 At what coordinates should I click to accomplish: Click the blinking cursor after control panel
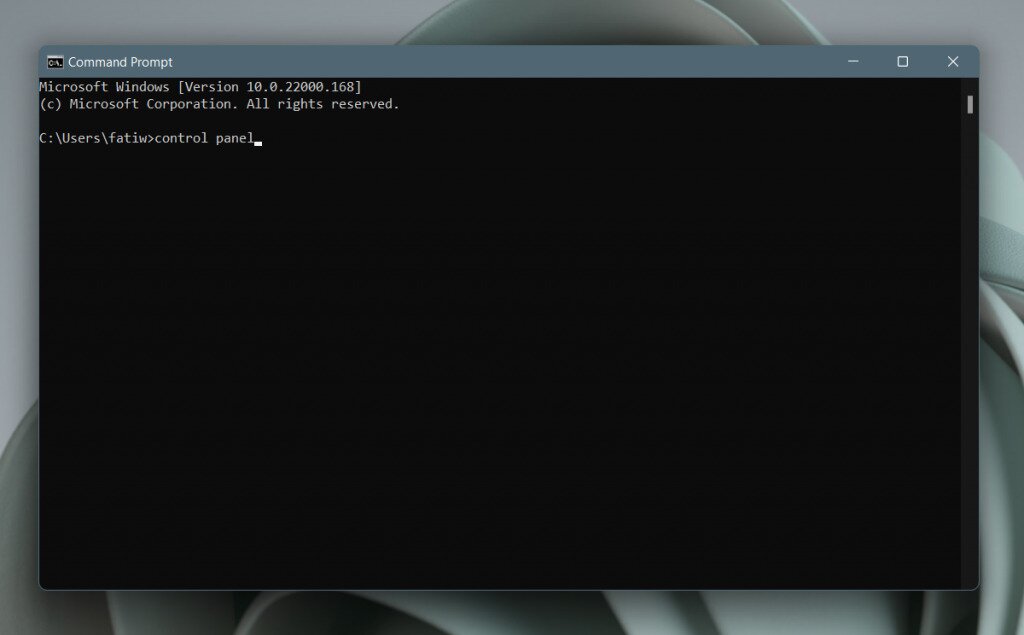click(x=259, y=140)
